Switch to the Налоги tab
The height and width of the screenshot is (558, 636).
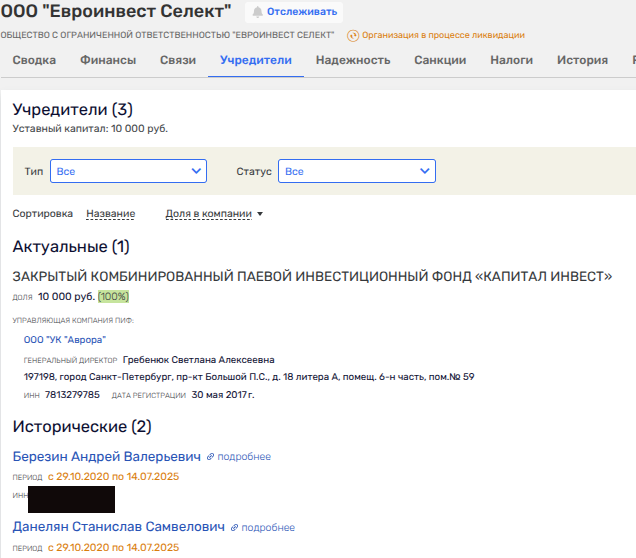pos(511,60)
